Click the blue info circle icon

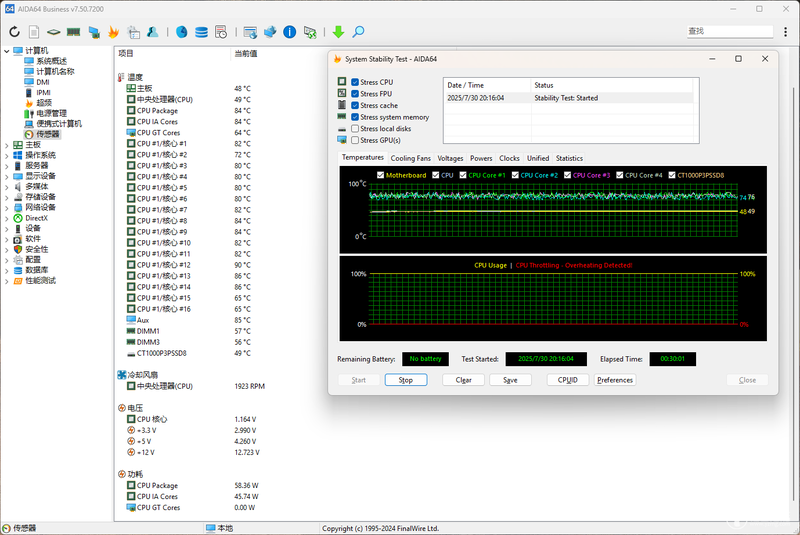click(289, 32)
